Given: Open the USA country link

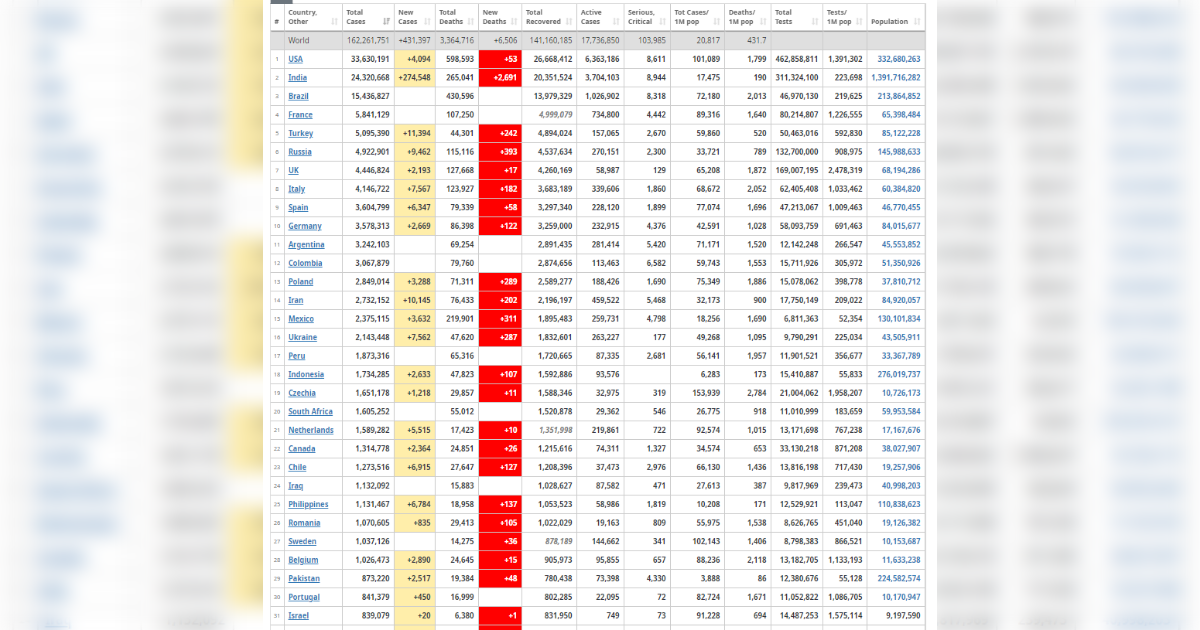Looking at the screenshot, I should [x=295, y=59].
